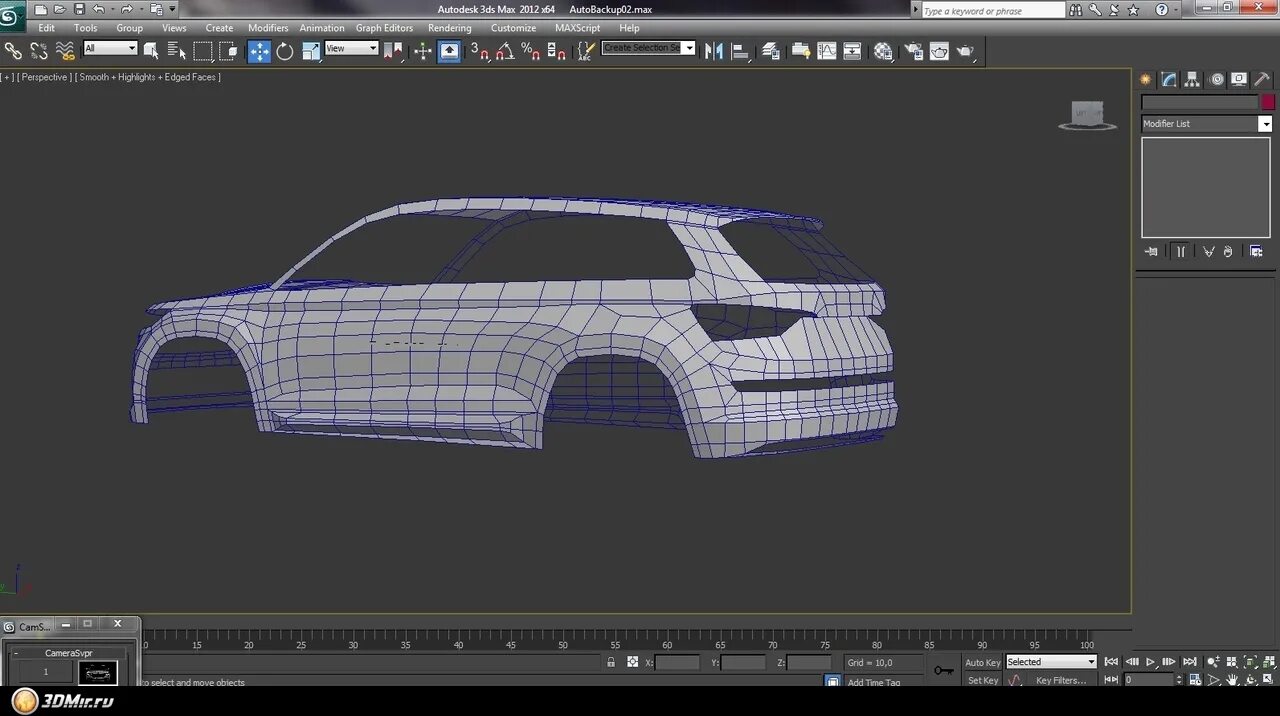The height and width of the screenshot is (716, 1280).
Task: Open the Mirror tool
Action: coord(713,51)
